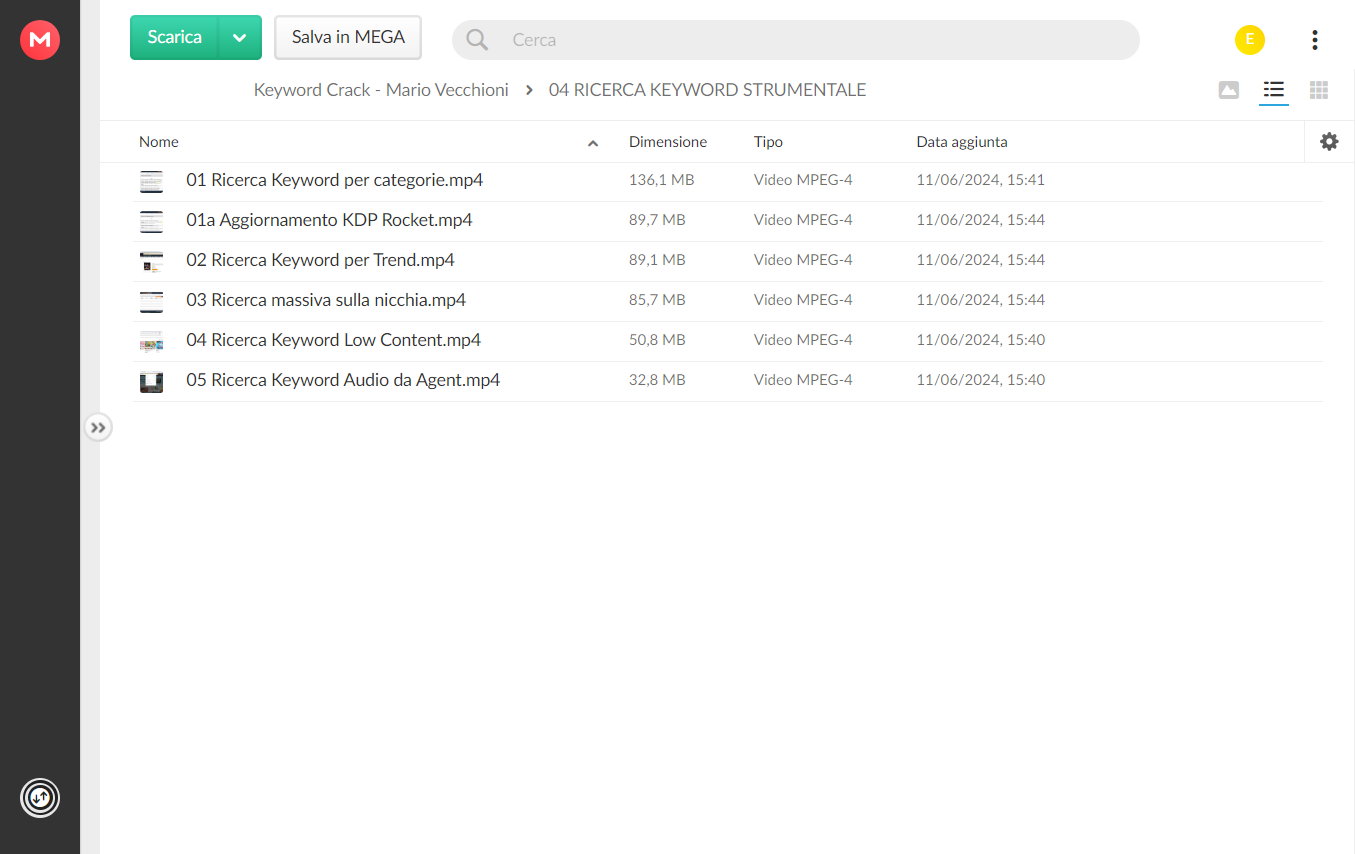The width and height of the screenshot is (1355, 854).
Task: Open the transfers icon in sidebar
Action: tap(40, 798)
